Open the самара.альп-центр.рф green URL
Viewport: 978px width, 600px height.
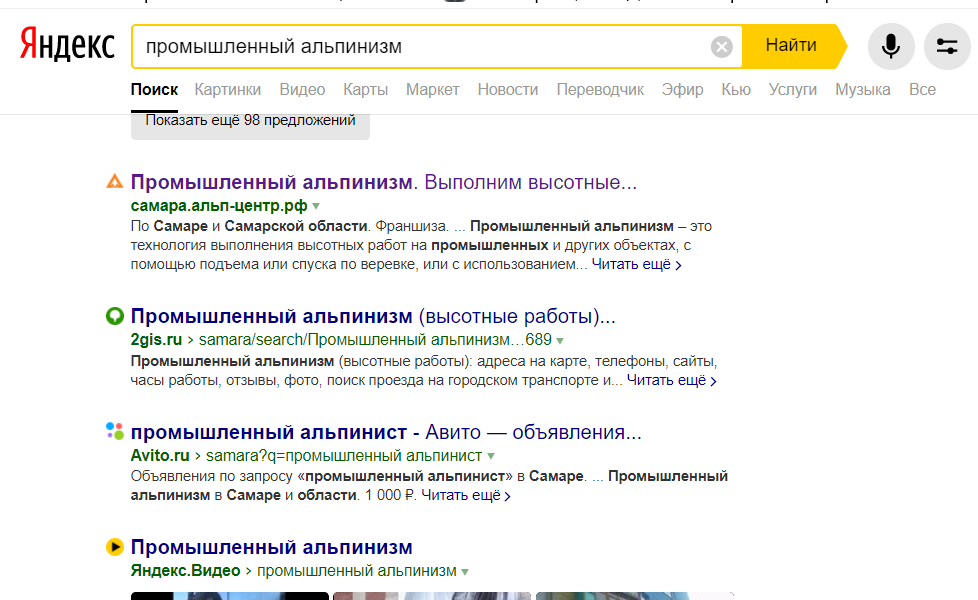(219, 206)
